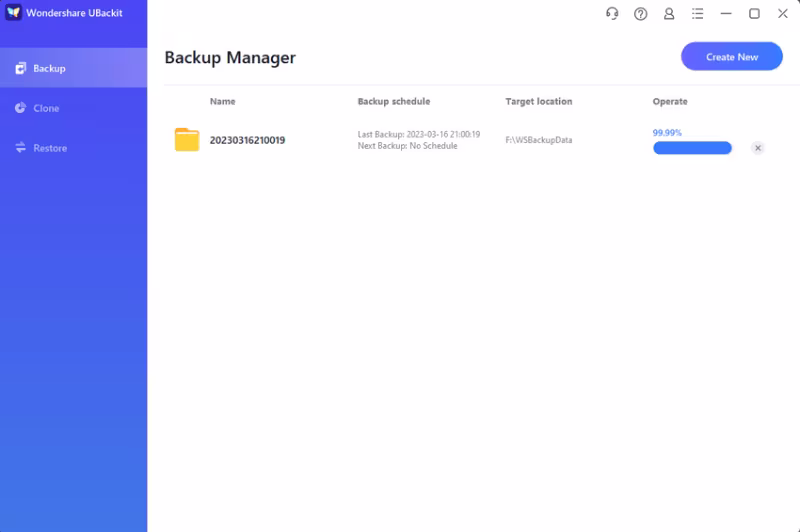Cancel the backup with the X icon
This screenshot has width=800, height=532.
[758, 148]
